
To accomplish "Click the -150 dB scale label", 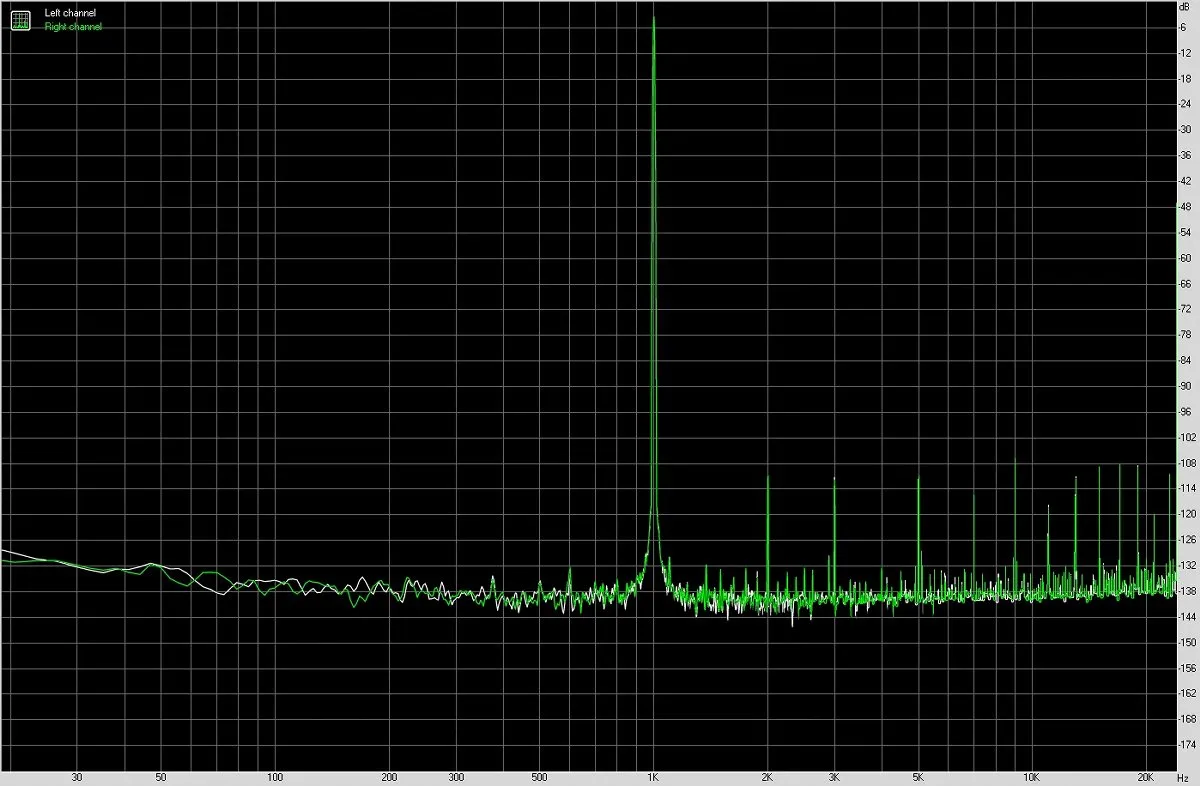I will pos(1187,642).
